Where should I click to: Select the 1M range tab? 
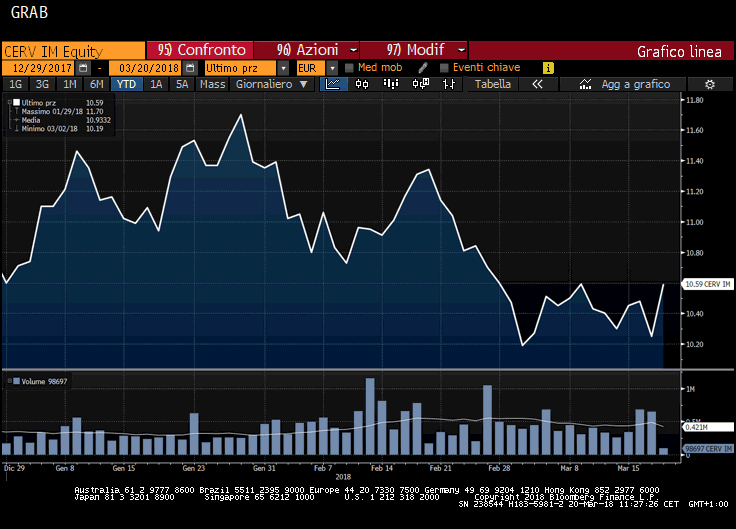[x=69, y=84]
